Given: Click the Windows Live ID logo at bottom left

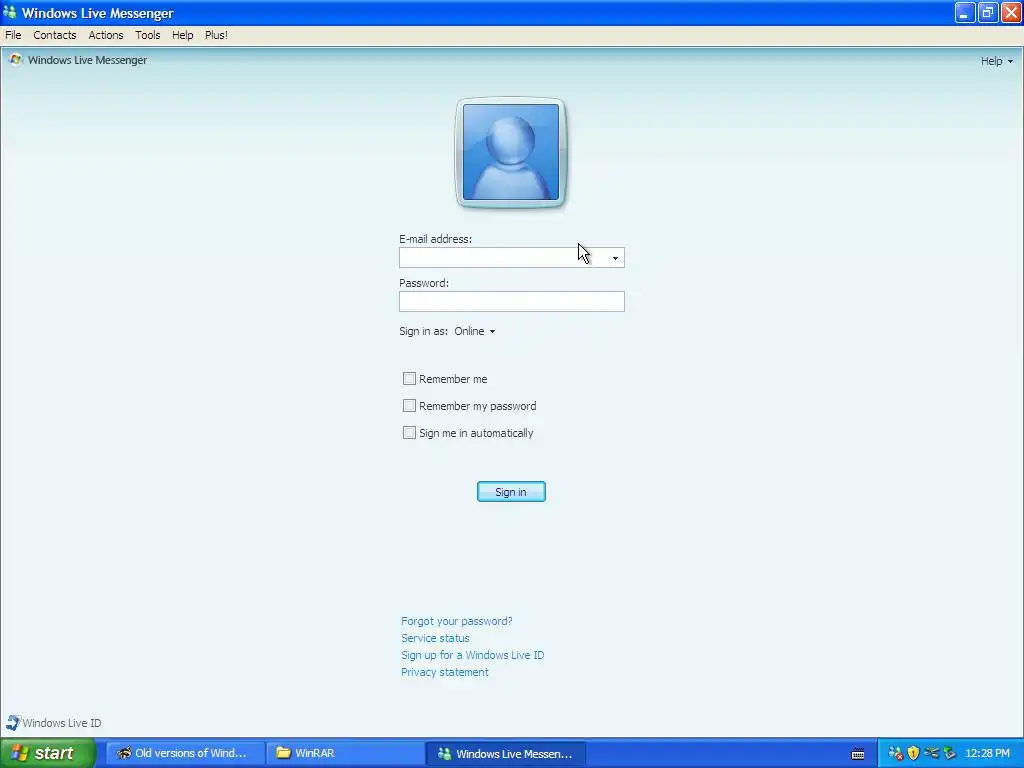Looking at the screenshot, I should tap(12, 722).
